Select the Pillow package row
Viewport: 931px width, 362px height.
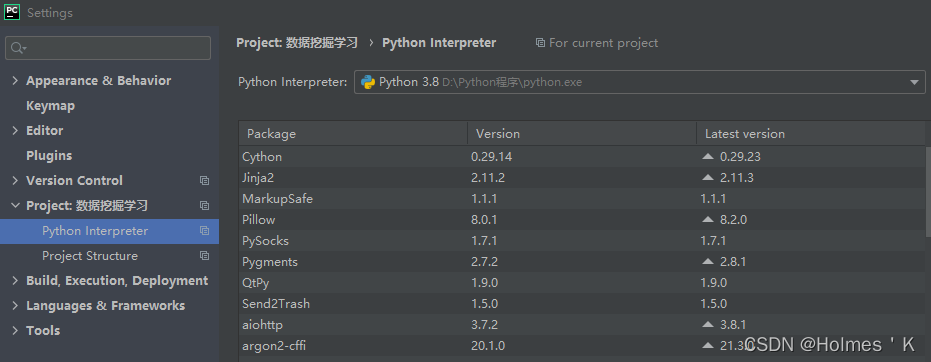point(582,220)
